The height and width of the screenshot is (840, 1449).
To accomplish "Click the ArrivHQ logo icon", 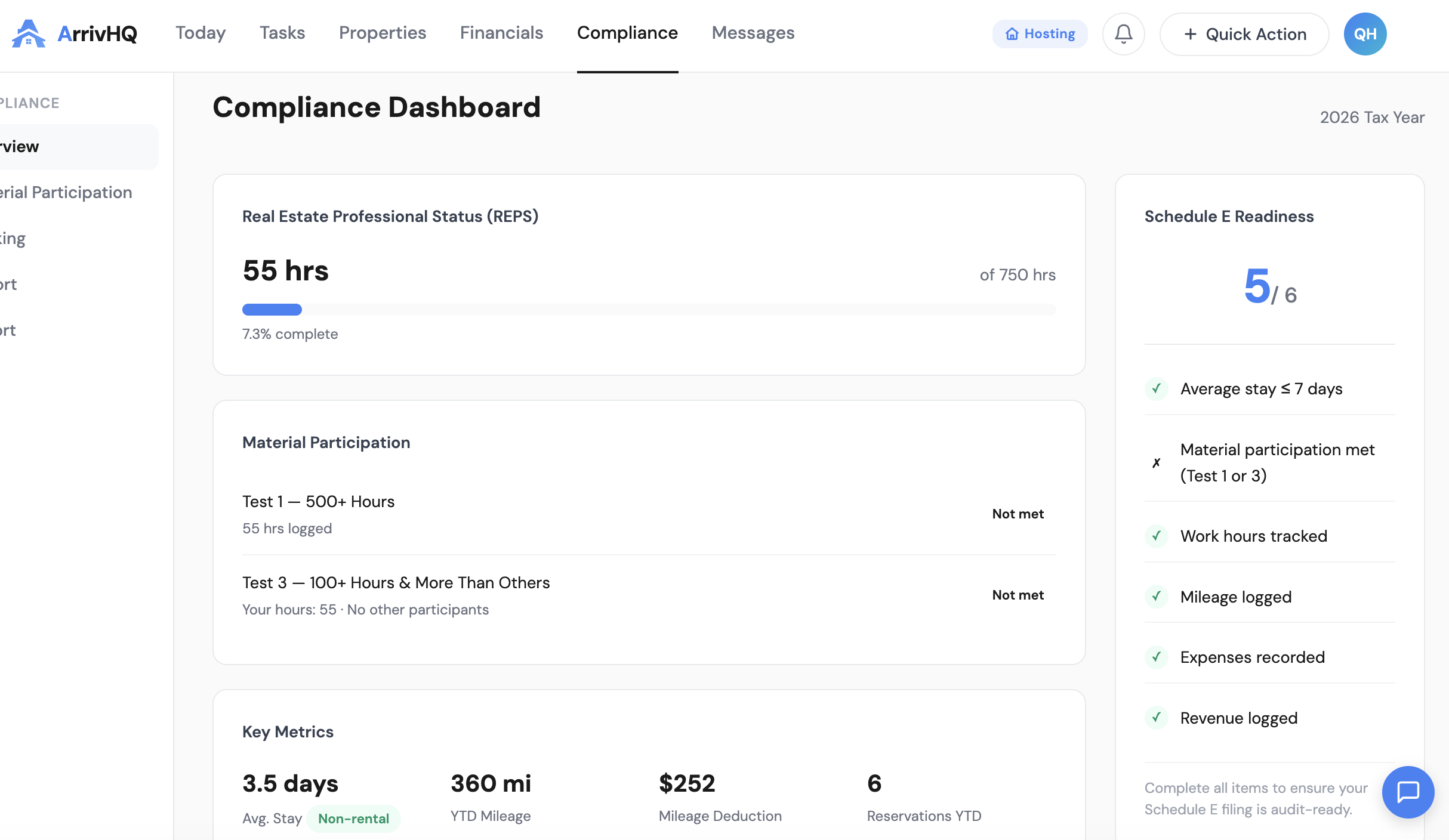I will coord(28,34).
